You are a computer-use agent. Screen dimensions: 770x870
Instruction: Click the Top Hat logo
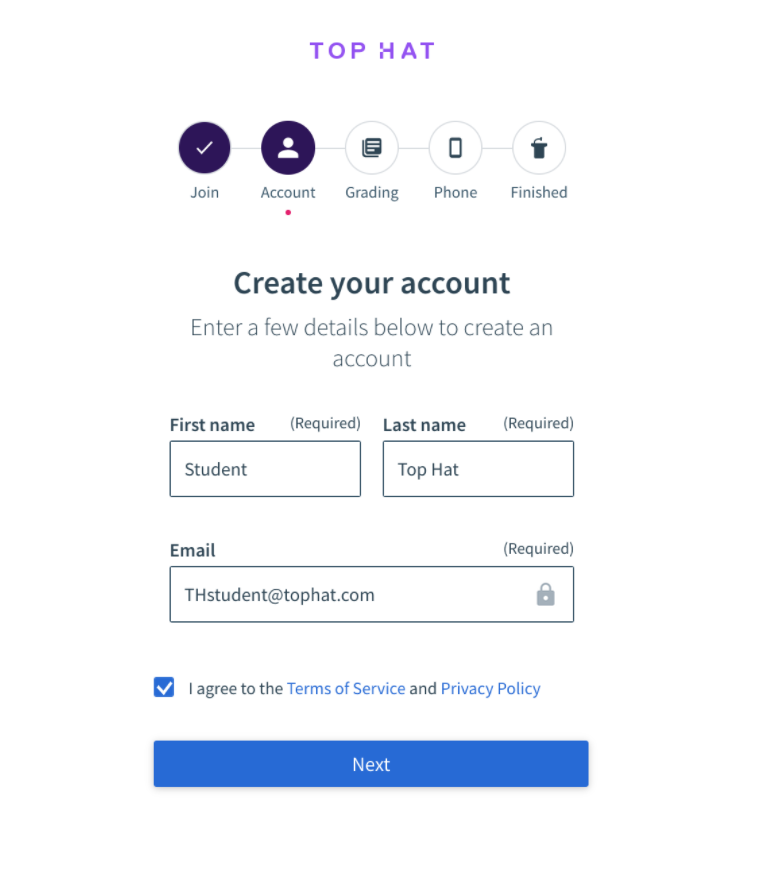(x=372, y=51)
